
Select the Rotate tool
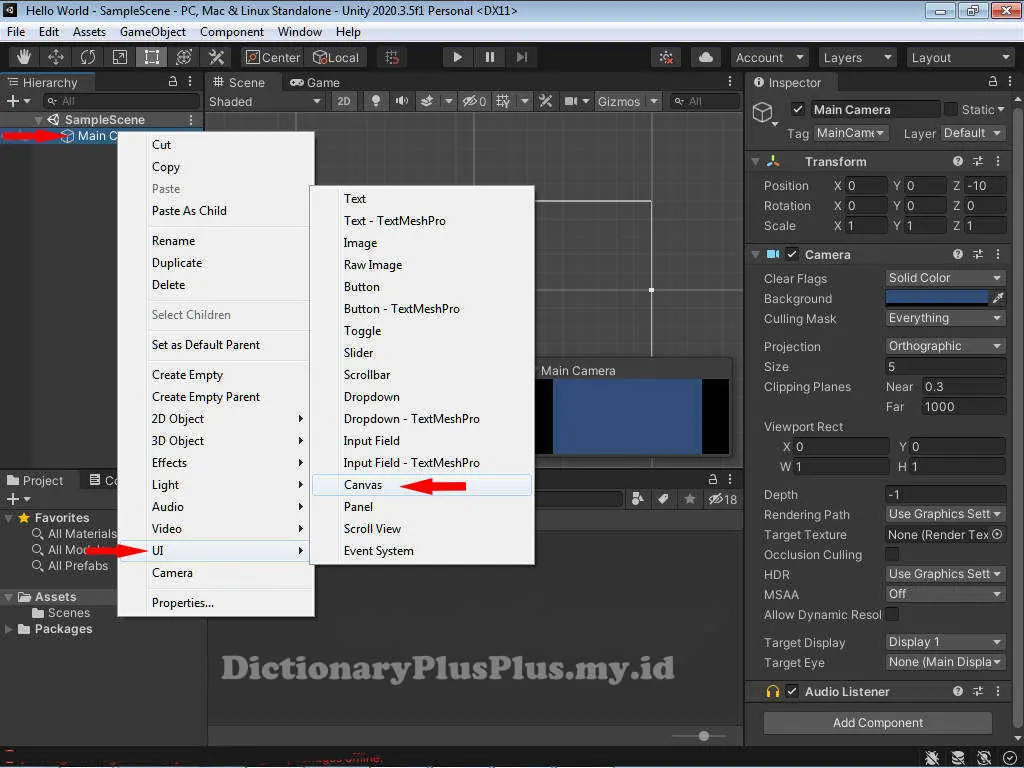click(x=88, y=57)
